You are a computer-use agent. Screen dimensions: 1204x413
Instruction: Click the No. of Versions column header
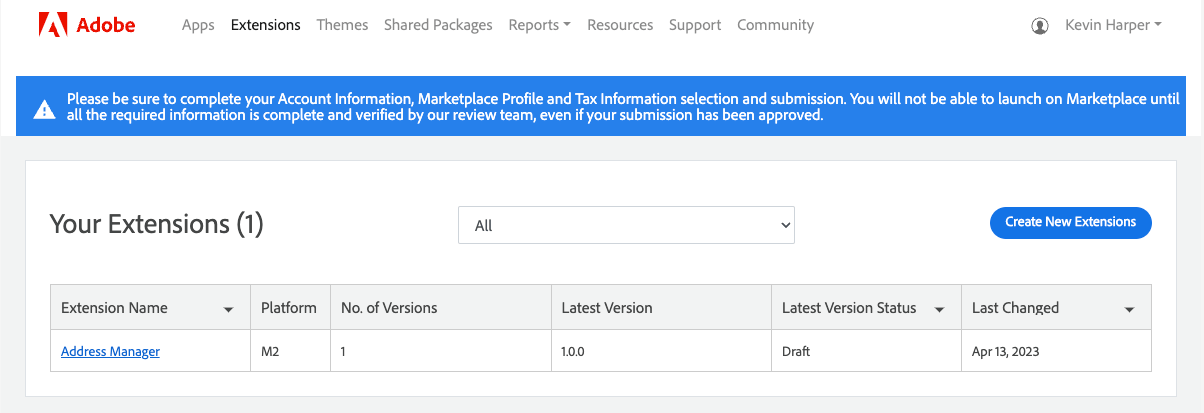(441, 308)
